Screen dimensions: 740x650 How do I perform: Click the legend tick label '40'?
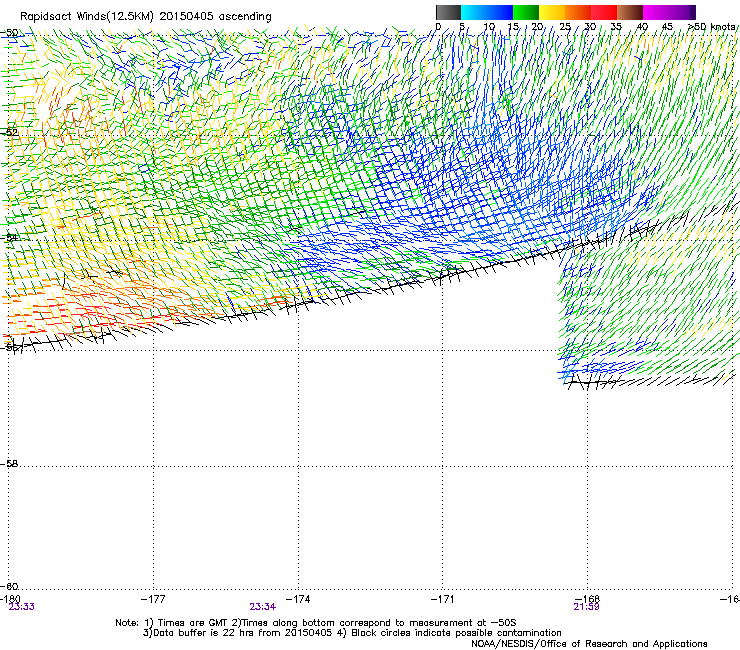coord(642,27)
